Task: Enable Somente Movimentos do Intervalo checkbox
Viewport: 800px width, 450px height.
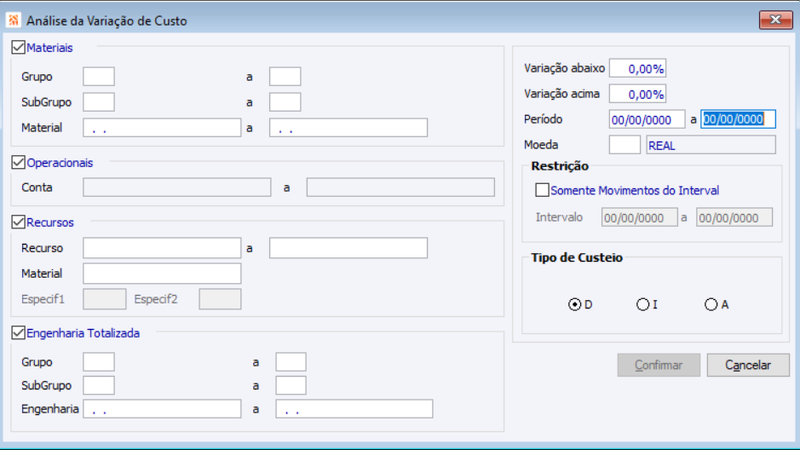Action: [542, 190]
